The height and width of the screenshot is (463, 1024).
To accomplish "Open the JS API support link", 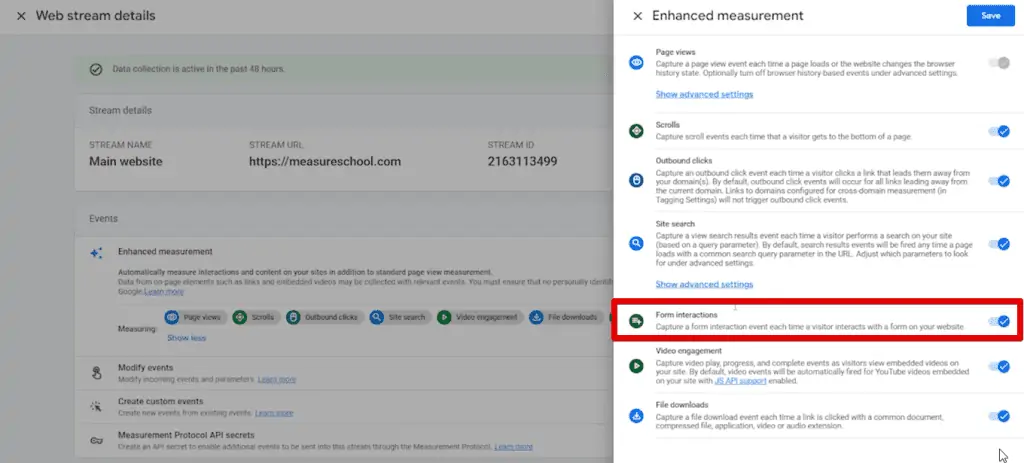I will point(741,381).
